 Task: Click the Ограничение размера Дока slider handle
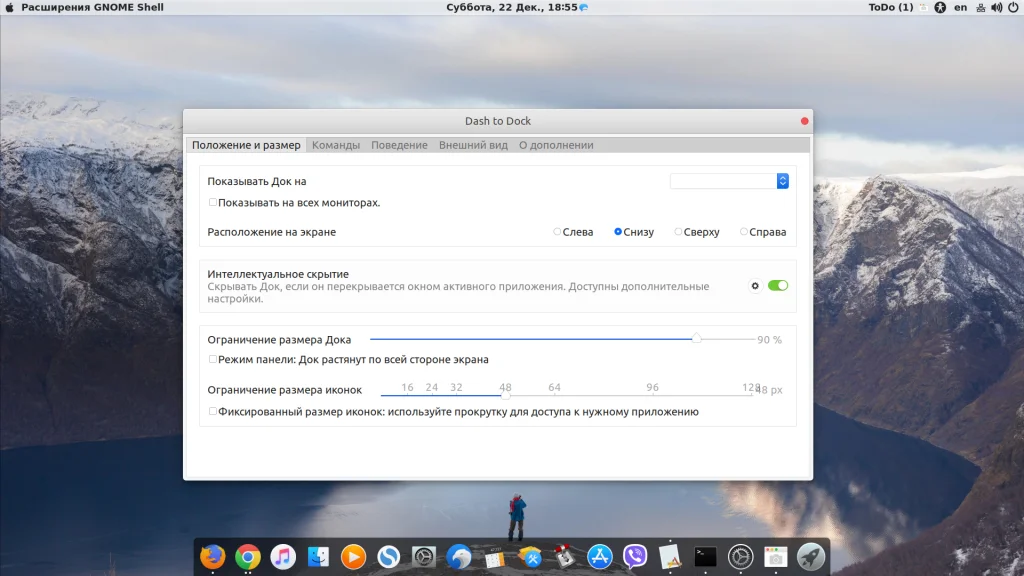pyautogui.click(x=696, y=338)
